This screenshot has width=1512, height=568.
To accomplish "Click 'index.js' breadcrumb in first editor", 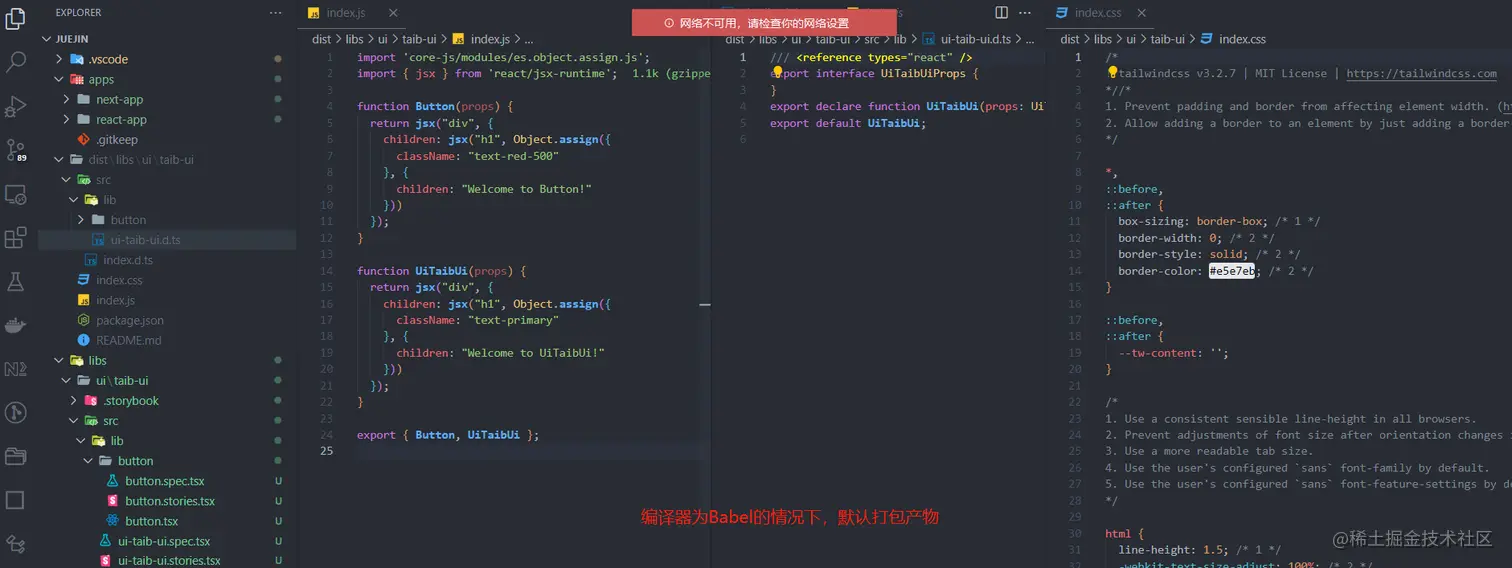I will click(491, 39).
